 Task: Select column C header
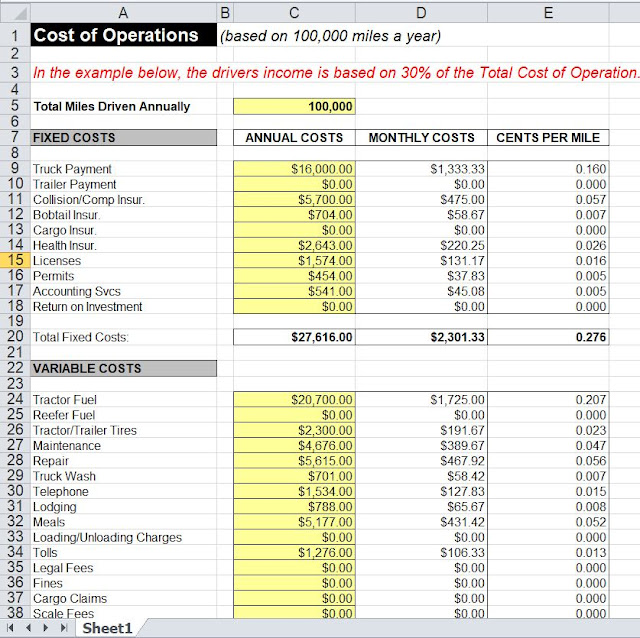[x=294, y=13]
